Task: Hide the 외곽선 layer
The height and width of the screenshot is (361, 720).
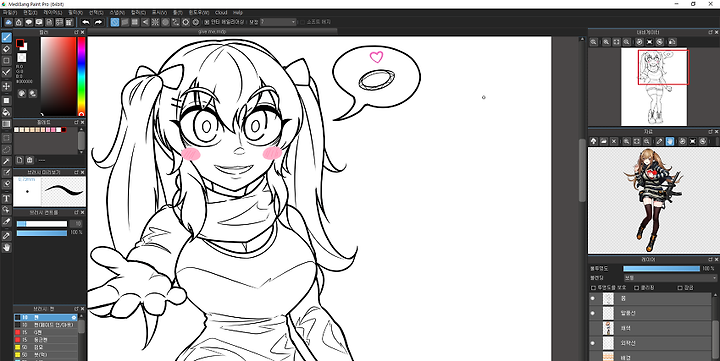Action: (592, 343)
